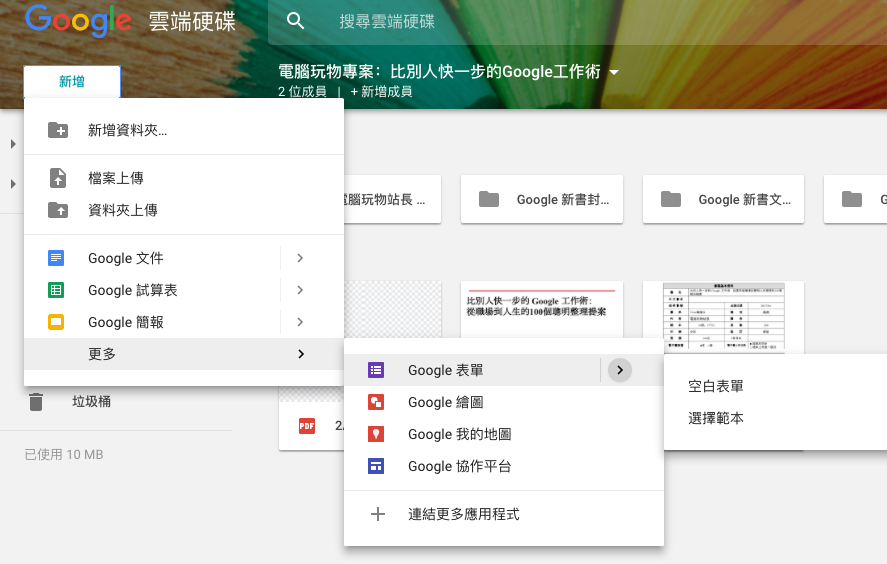This screenshot has width=887, height=564.
Task: Click folder icon of Google 新書文
Action: pyautogui.click(x=671, y=199)
